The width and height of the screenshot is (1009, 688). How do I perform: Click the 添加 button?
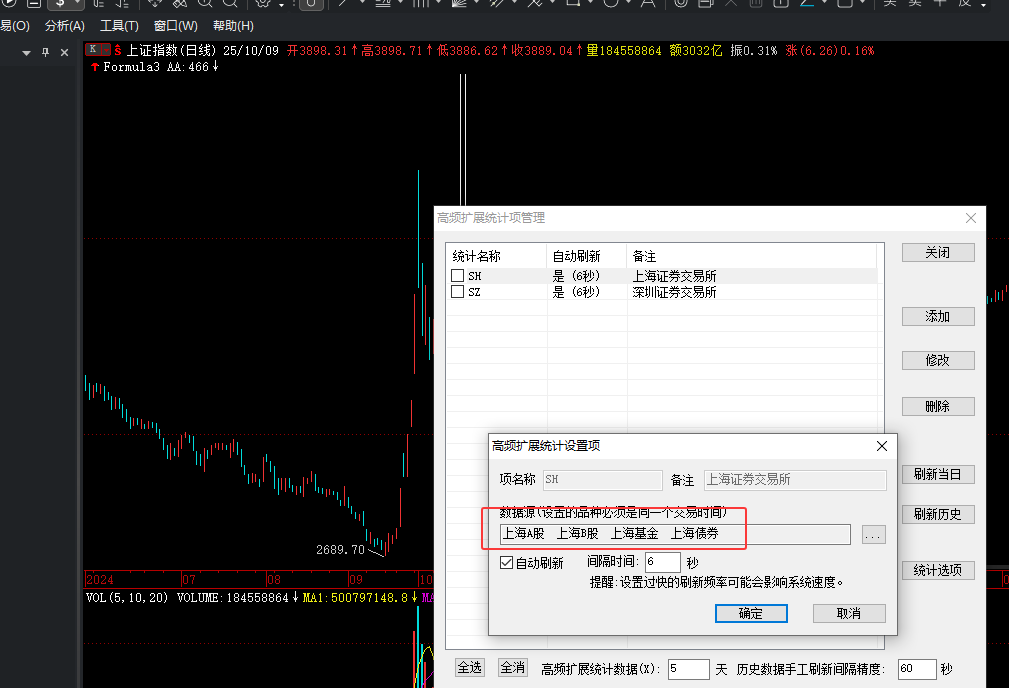pyautogui.click(x=938, y=316)
